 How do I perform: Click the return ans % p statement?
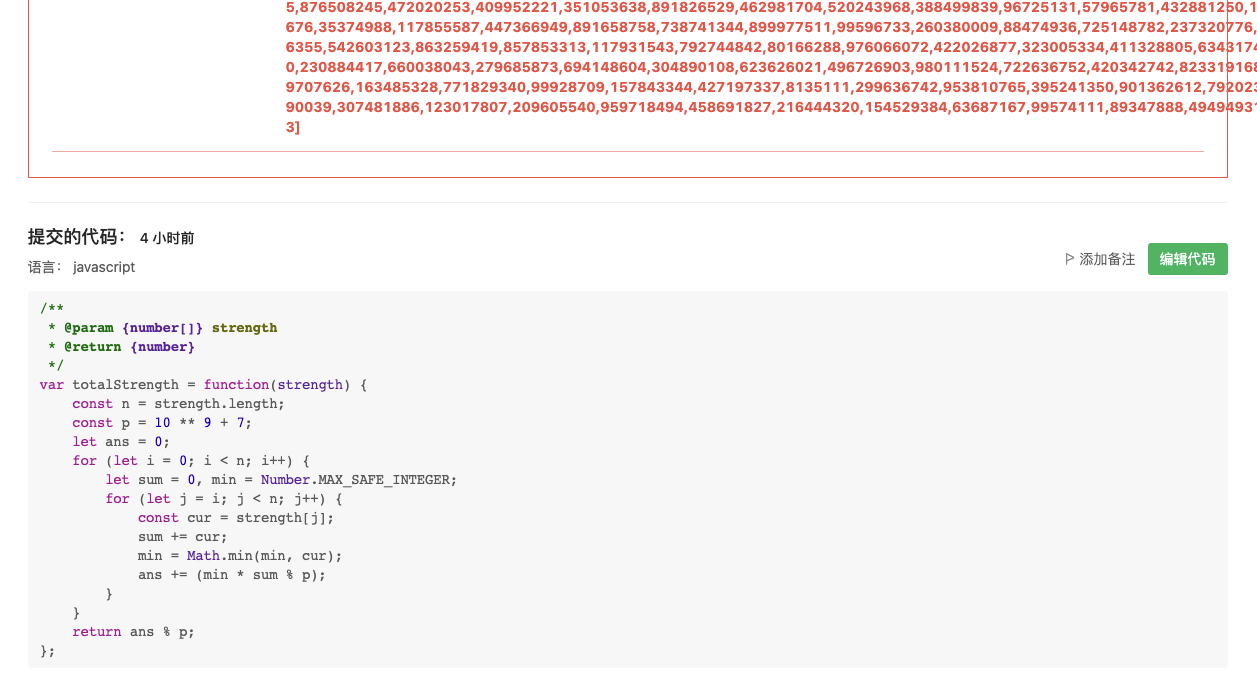pyautogui.click(x=133, y=631)
